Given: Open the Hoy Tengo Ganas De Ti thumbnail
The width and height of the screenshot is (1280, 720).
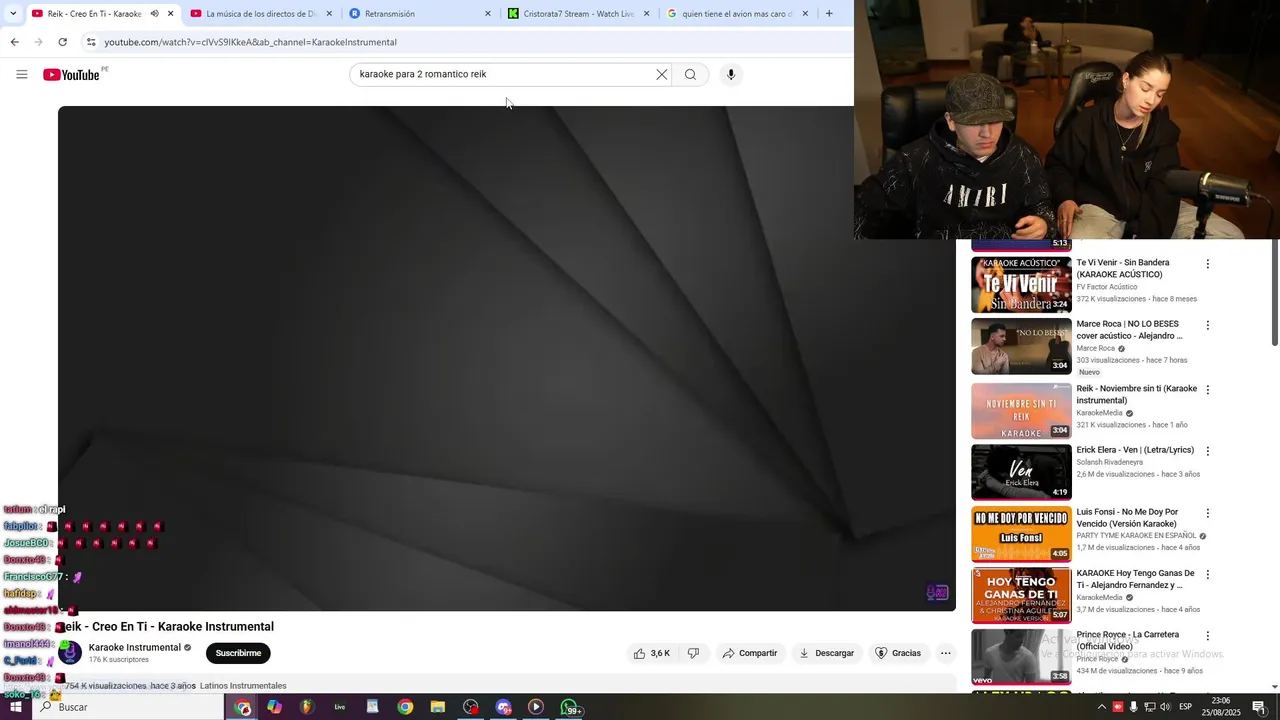Looking at the screenshot, I should 1021,596.
